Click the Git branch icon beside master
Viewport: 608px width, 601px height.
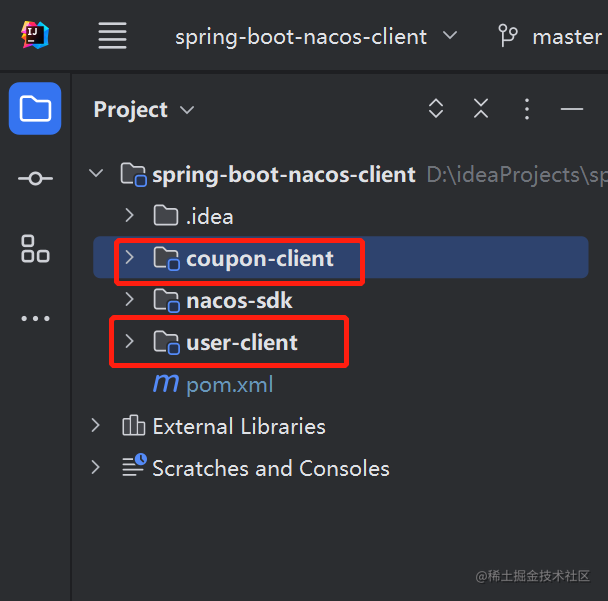point(507,36)
